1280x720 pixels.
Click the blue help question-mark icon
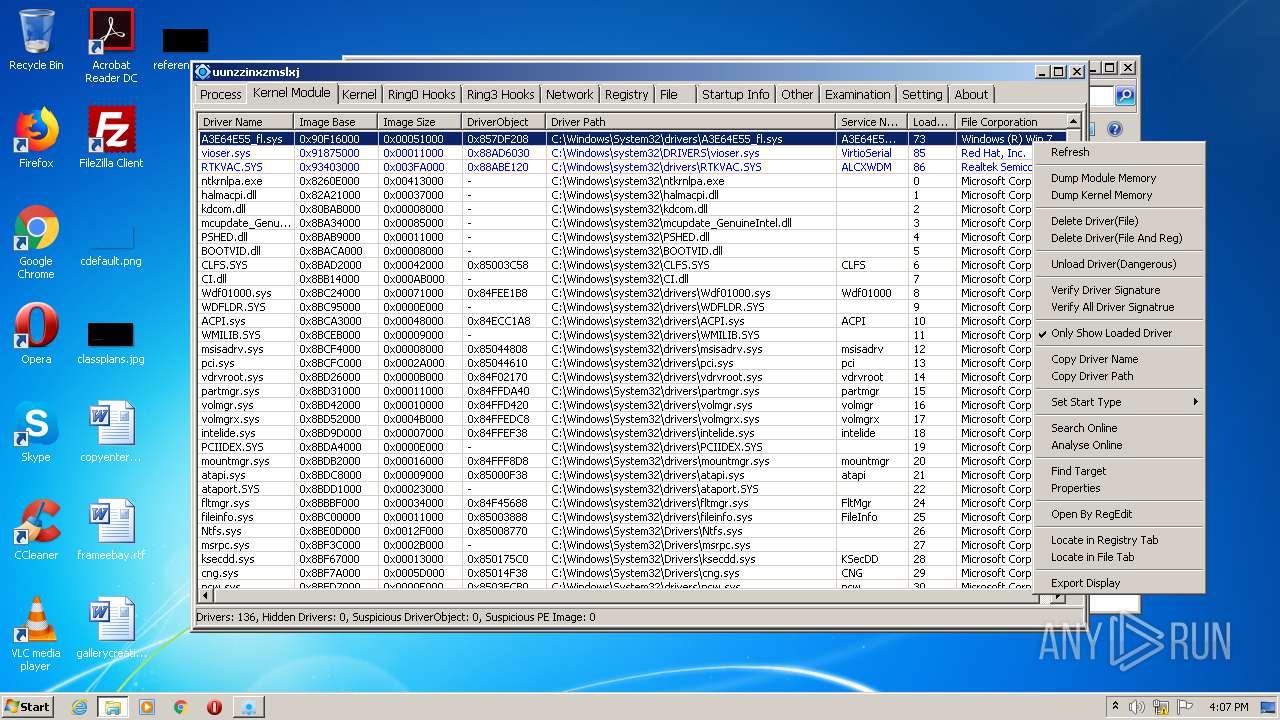1115,129
